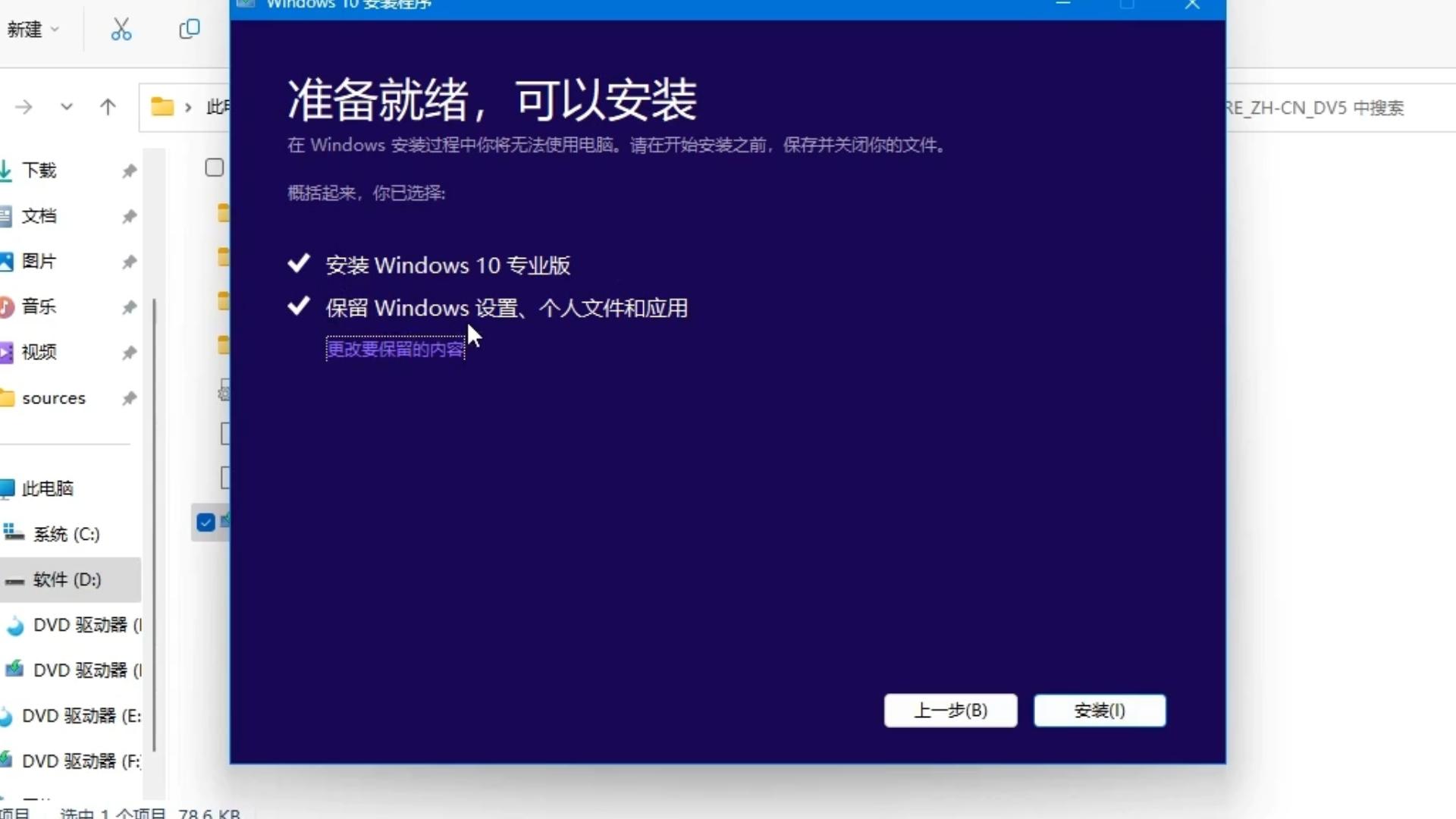Click the navigation pane vertical scrollbar
The height and width of the screenshot is (819, 1456).
[155, 523]
